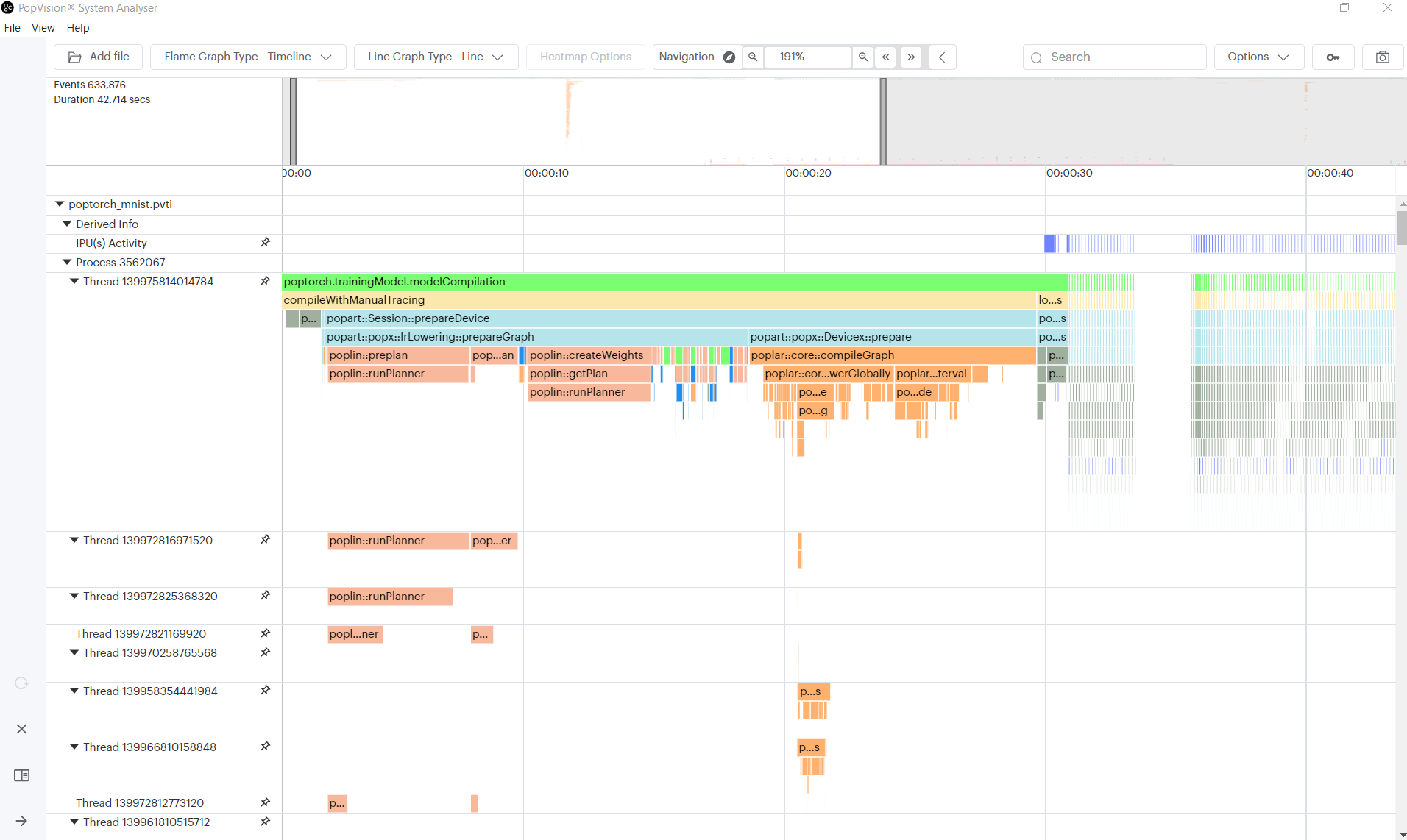1407x840 pixels.
Task: Click the double left chevron navigation button
Action: [886, 57]
